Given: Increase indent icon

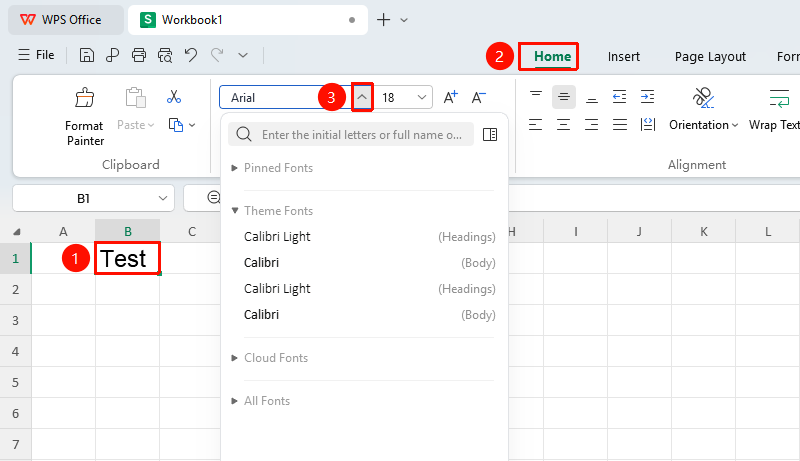Looking at the screenshot, I should tap(647, 97).
